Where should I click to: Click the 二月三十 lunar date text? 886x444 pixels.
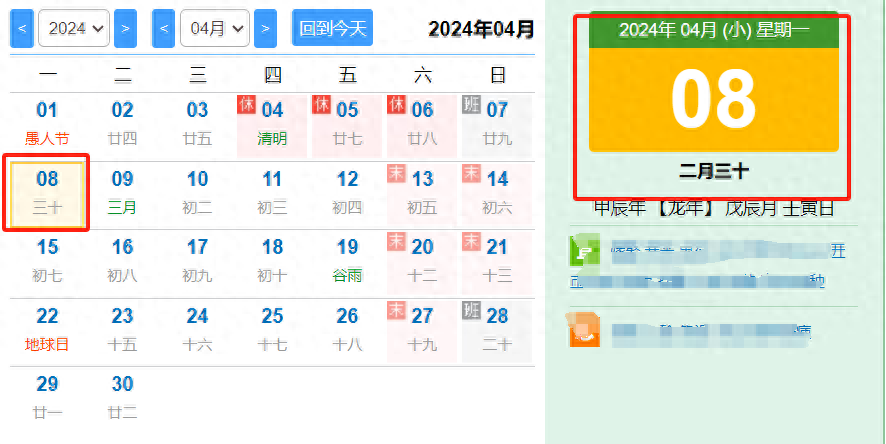(714, 172)
